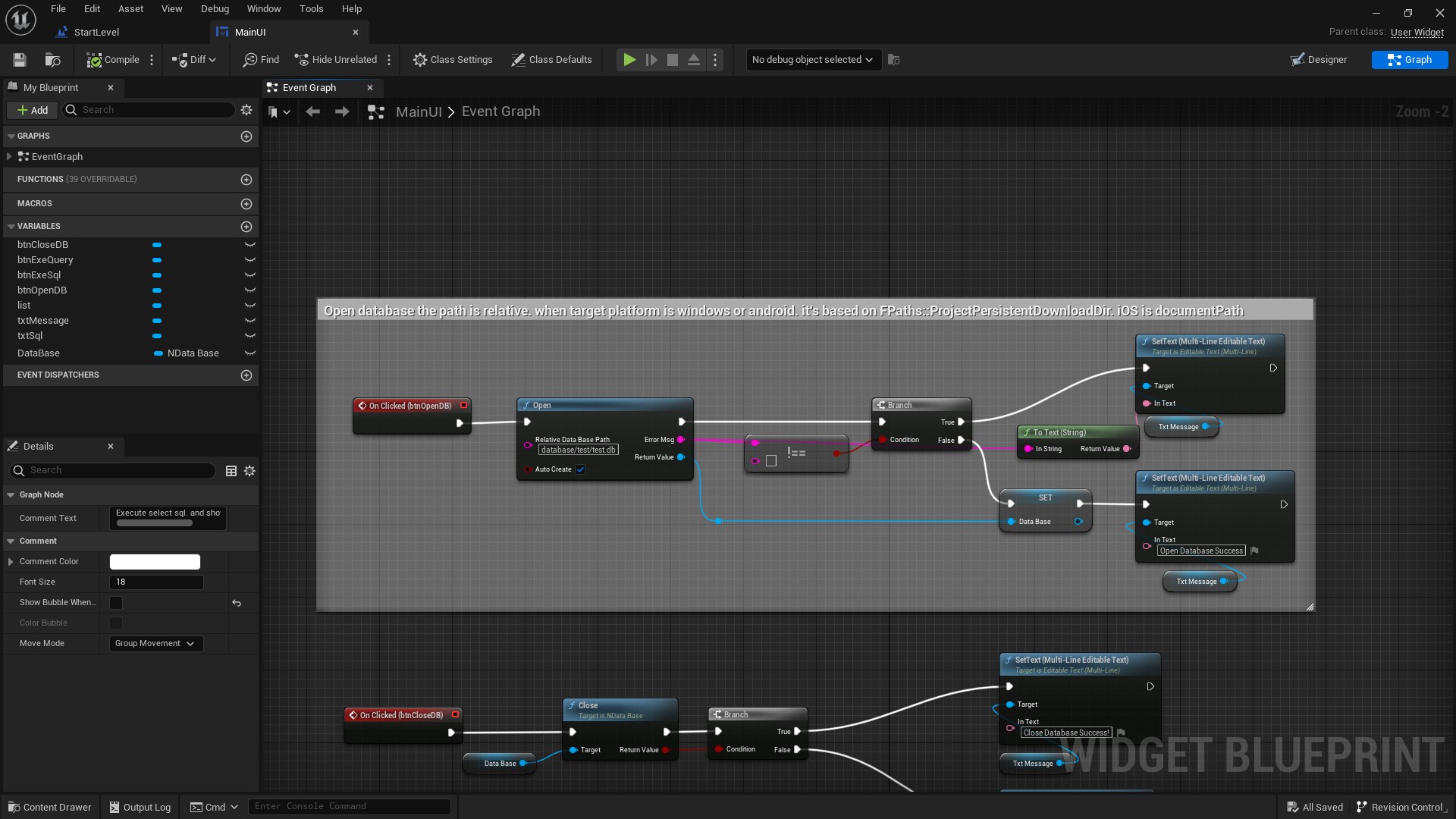Toggle Auto Create checkbox on Open node

(x=580, y=469)
